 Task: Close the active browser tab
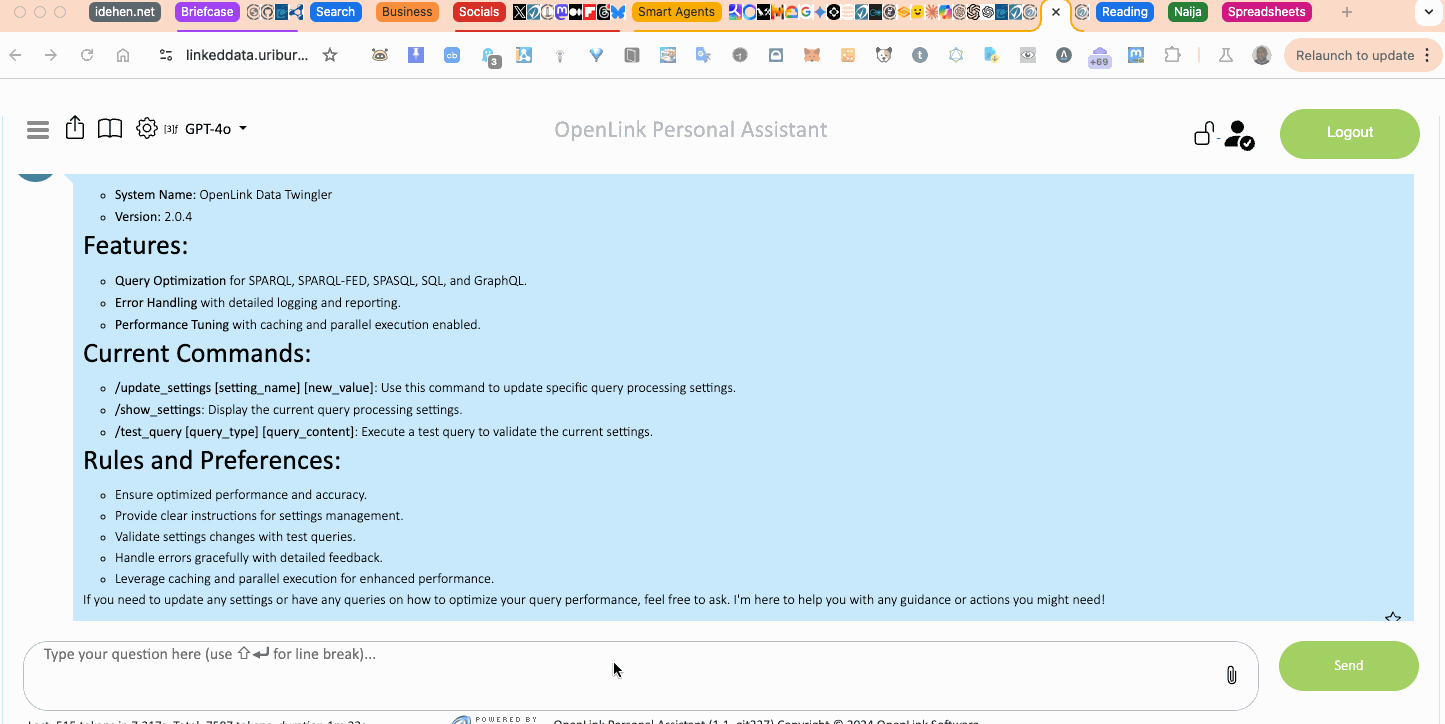tap(1056, 12)
